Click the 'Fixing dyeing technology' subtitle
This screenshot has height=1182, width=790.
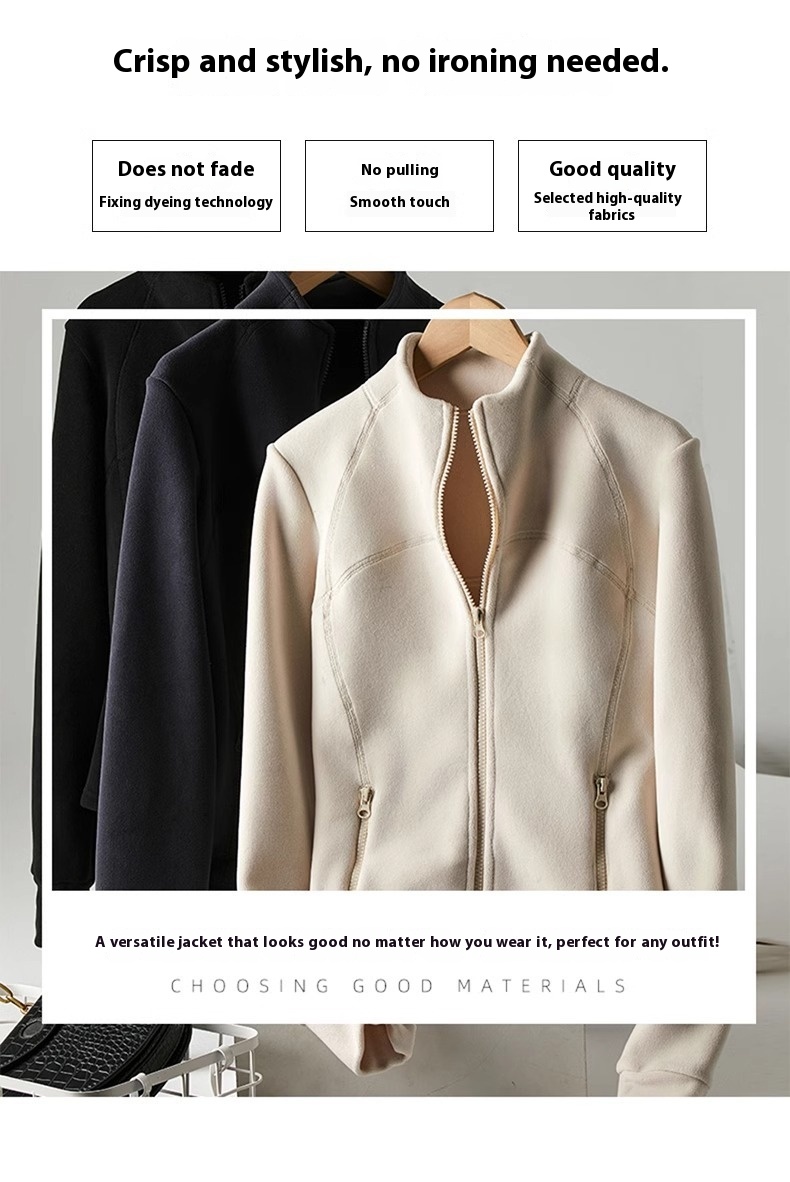pyautogui.click(x=185, y=202)
